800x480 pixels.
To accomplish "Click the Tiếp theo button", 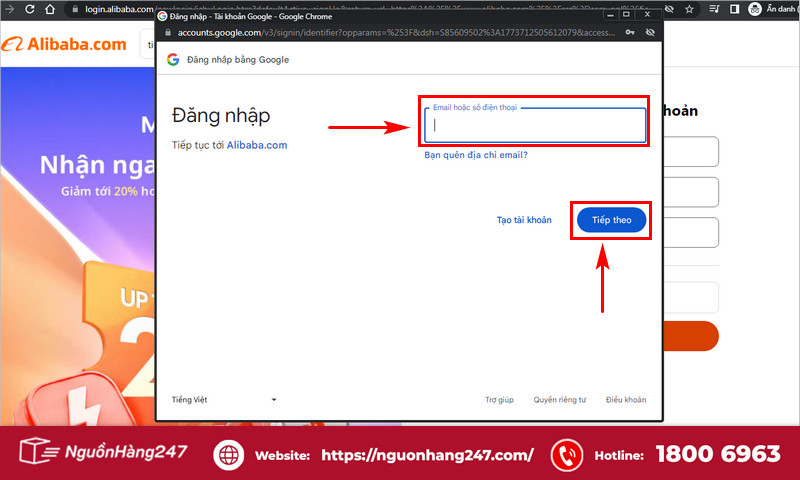I will pyautogui.click(x=611, y=220).
